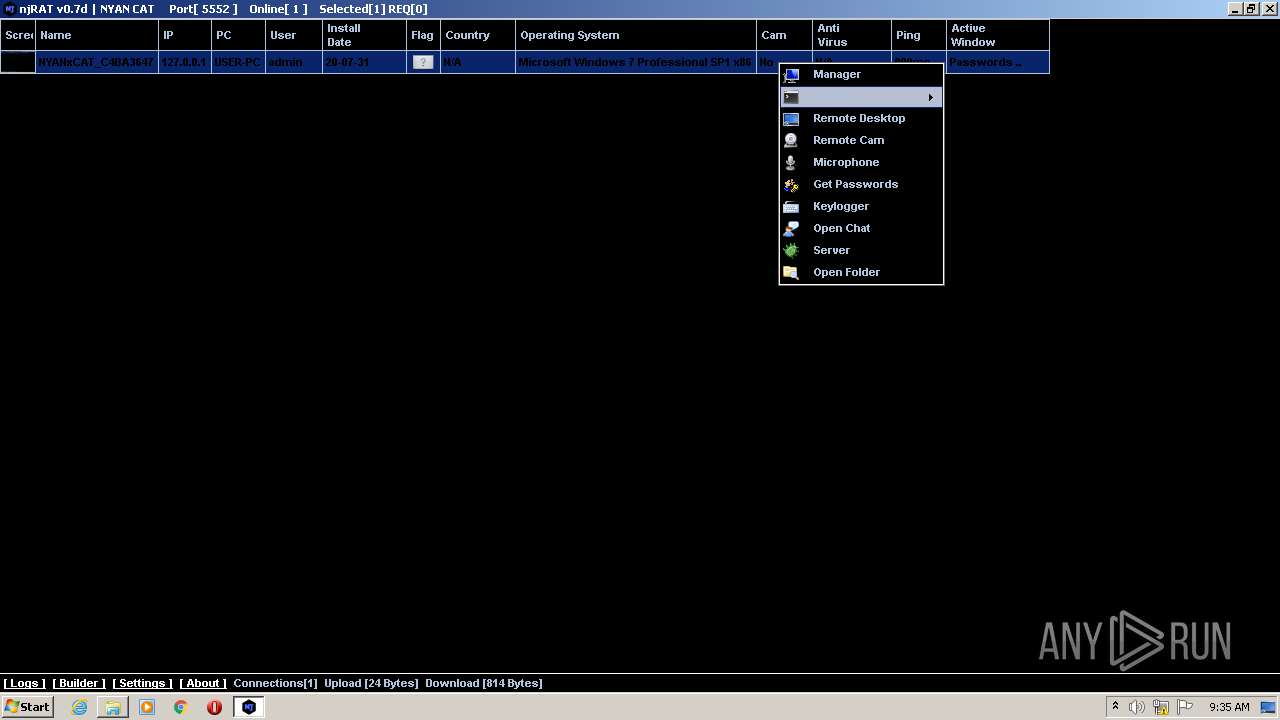The width and height of the screenshot is (1280, 720).
Task: Click the Flag column header
Action: [x=423, y=35]
